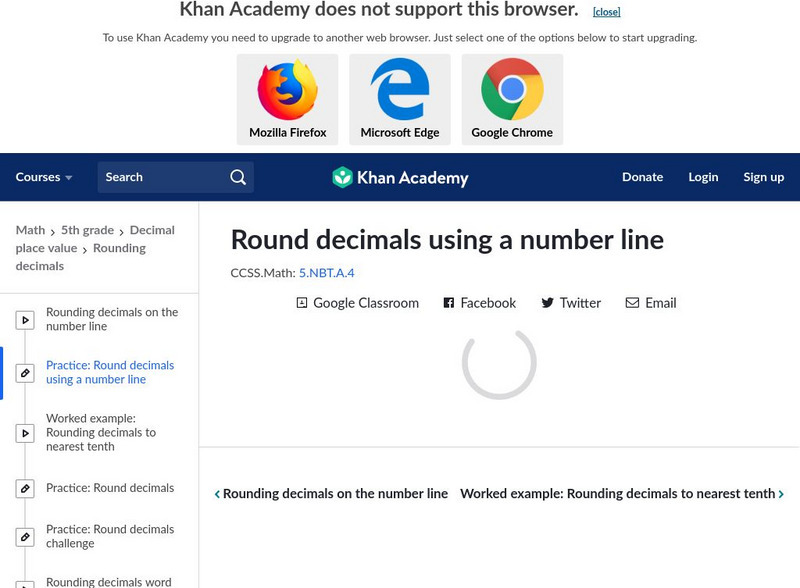This screenshot has width=800, height=588.
Task: Click the search magnifier icon
Action: click(238, 176)
